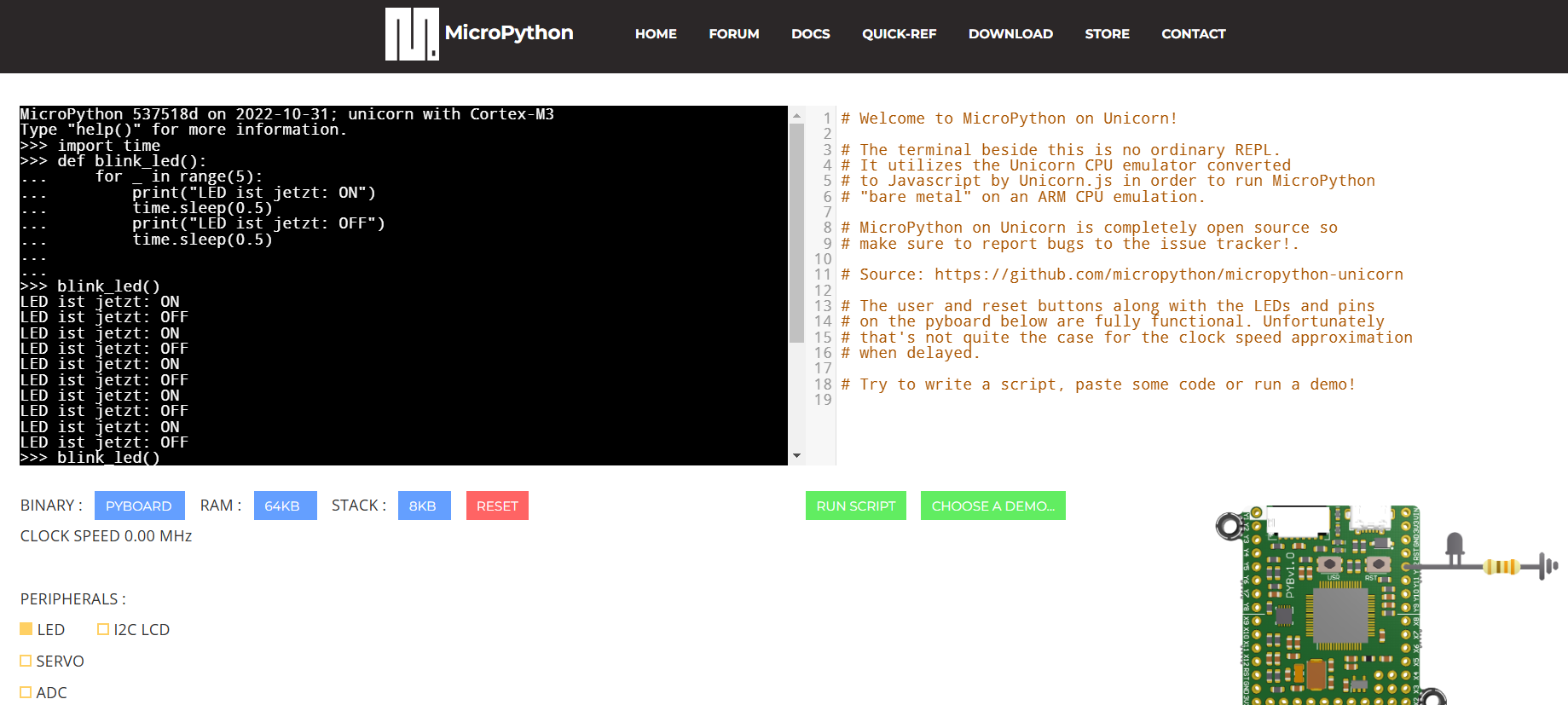Push the USR button on the pyboard

(x=1329, y=564)
